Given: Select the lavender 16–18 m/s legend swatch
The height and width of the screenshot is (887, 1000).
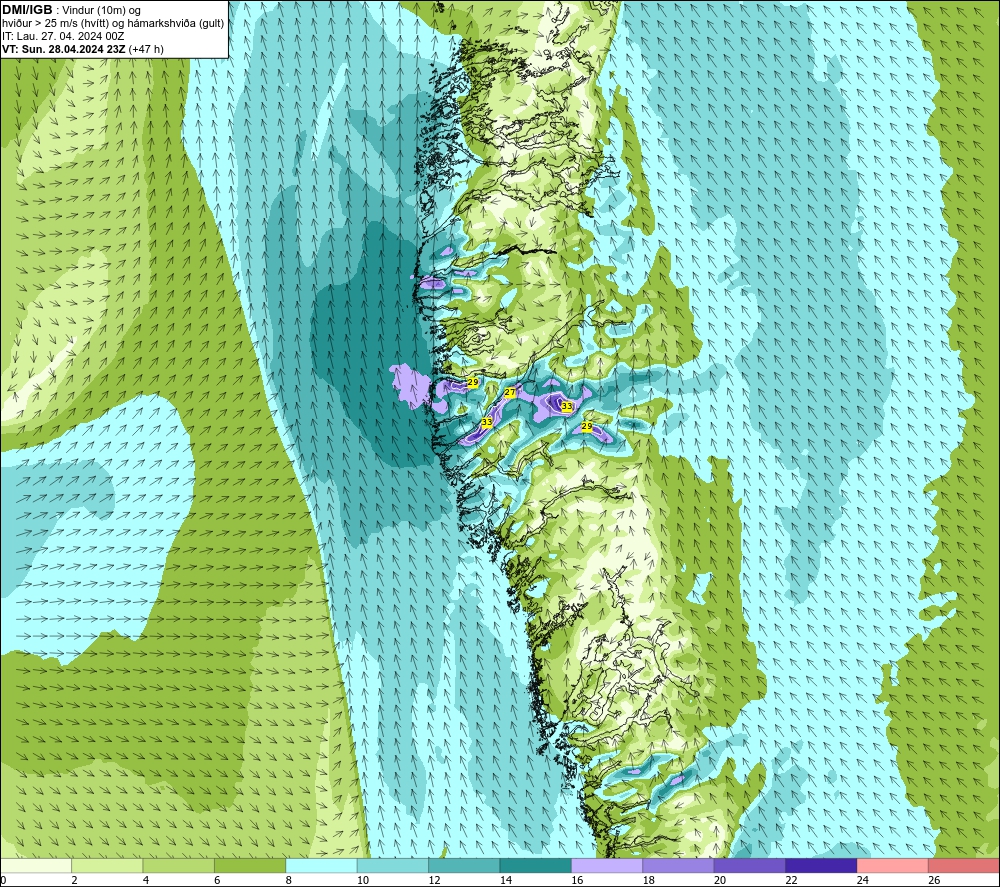Looking at the screenshot, I should [607, 865].
